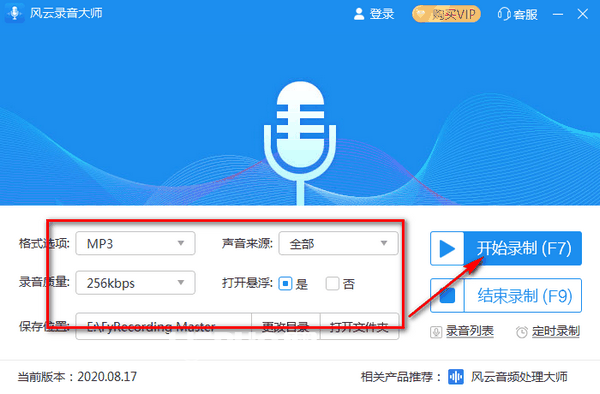
Task: Click the 风云录音大师 app logo icon
Action: tap(15, 13)
